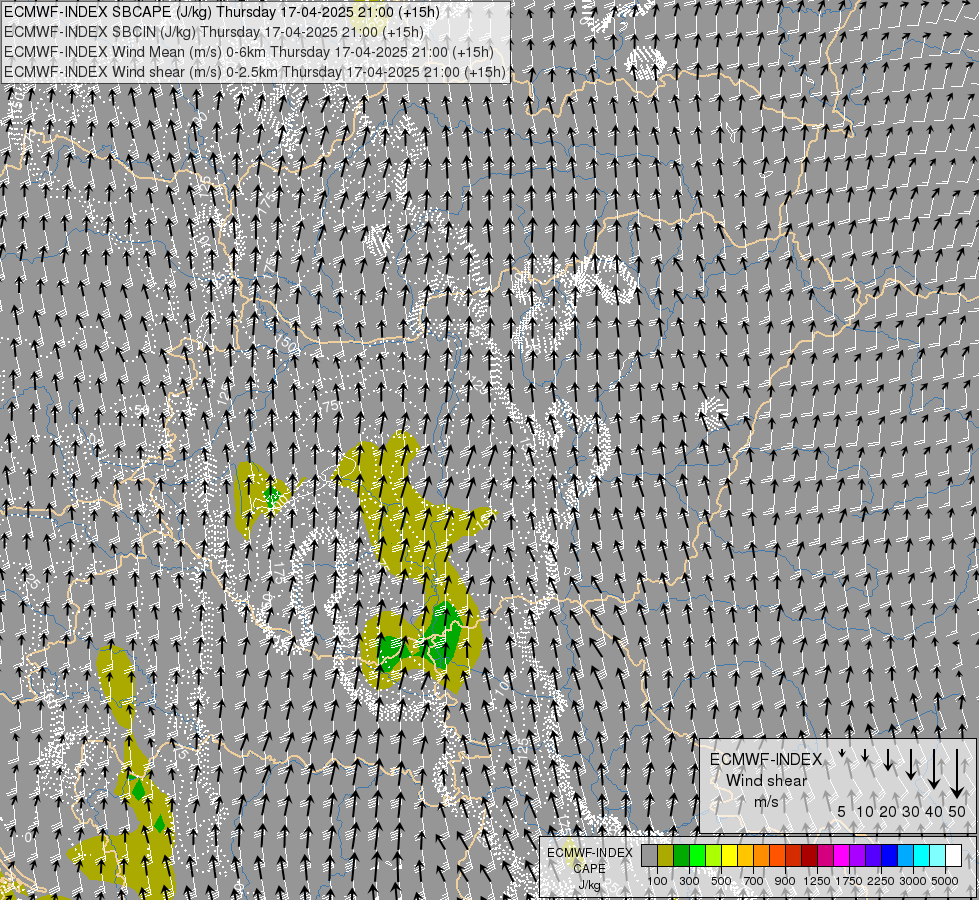
Task: Click the shear legend value label 40
Action: pyautogui.click(x=933, y=811)
